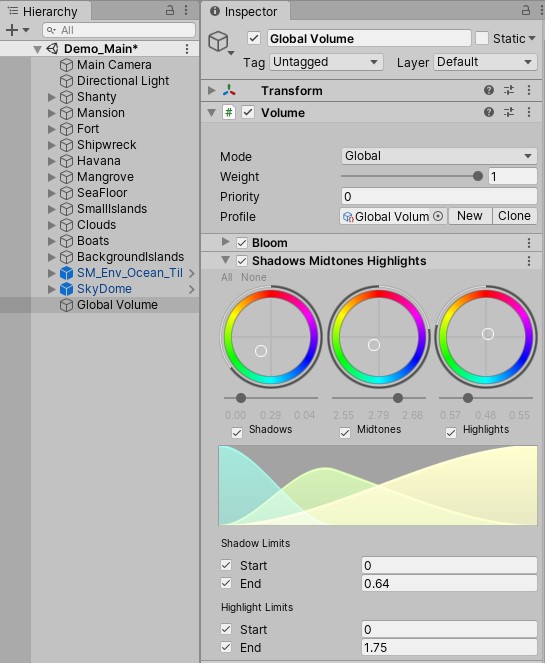The width and height of the screenshot is (545, 663).
Task: Click New to create a profile
Action: (470, 216)
